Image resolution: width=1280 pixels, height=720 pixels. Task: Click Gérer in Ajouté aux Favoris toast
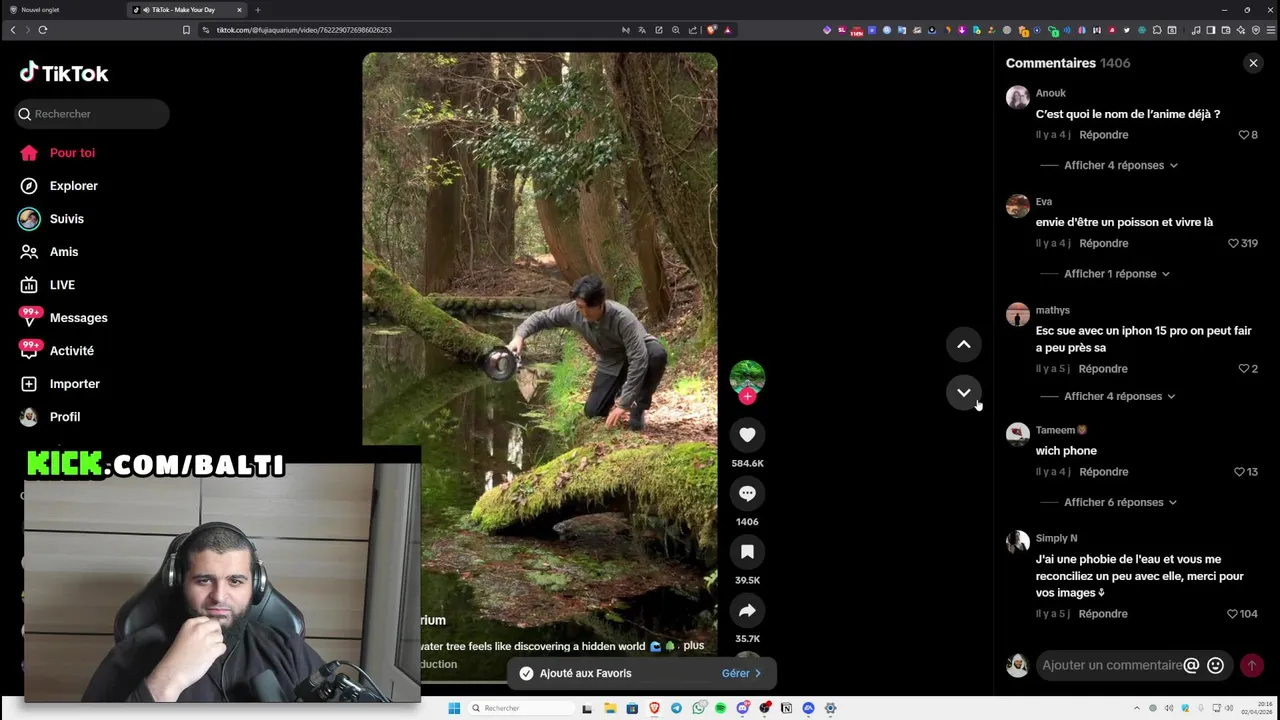741,674
